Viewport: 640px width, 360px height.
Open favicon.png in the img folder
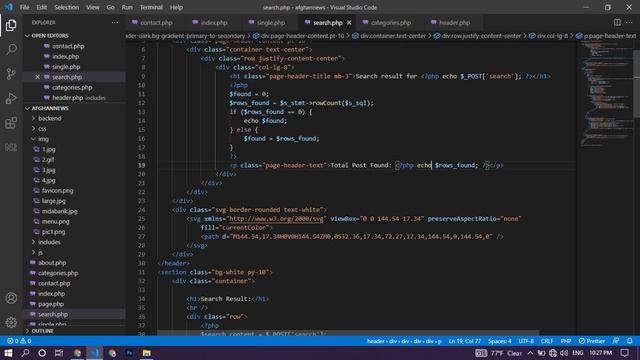pyautogui.click(x=58, y=191)
